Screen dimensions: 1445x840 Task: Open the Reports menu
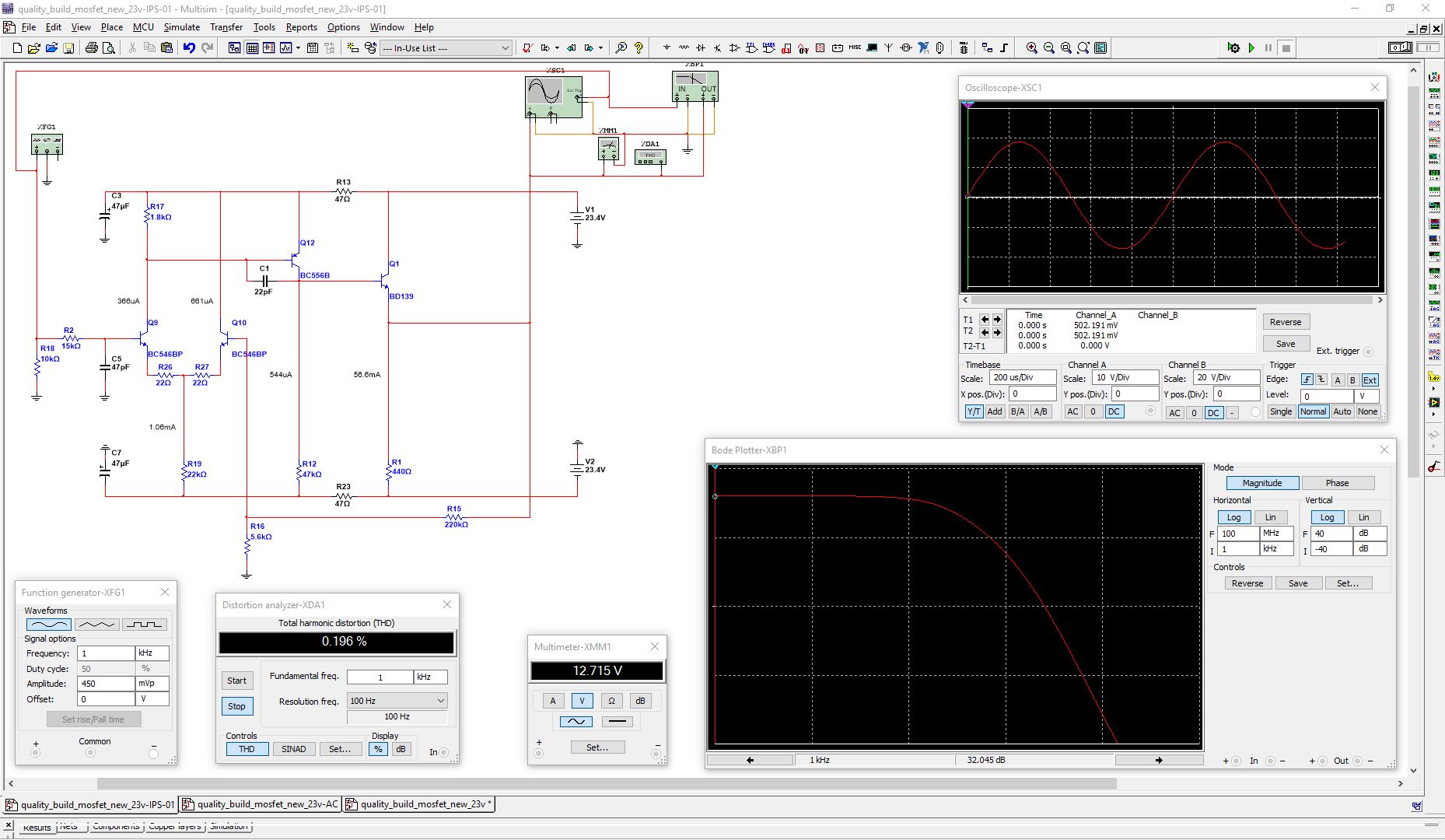(x=302, y=27)
